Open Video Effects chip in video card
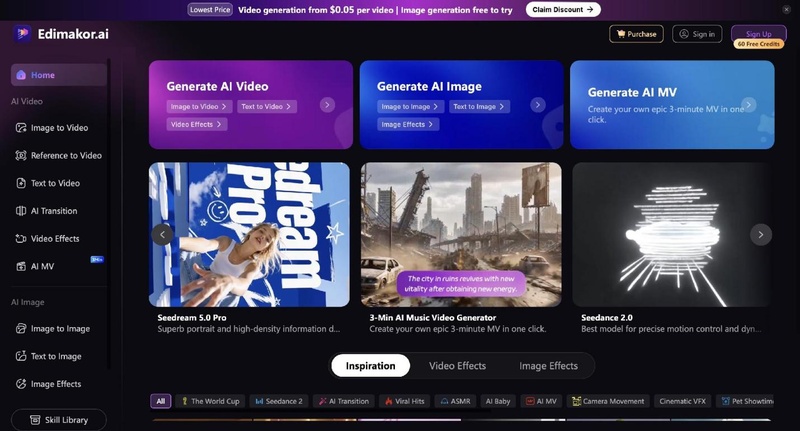800x431 pixels. coord(196,124)
